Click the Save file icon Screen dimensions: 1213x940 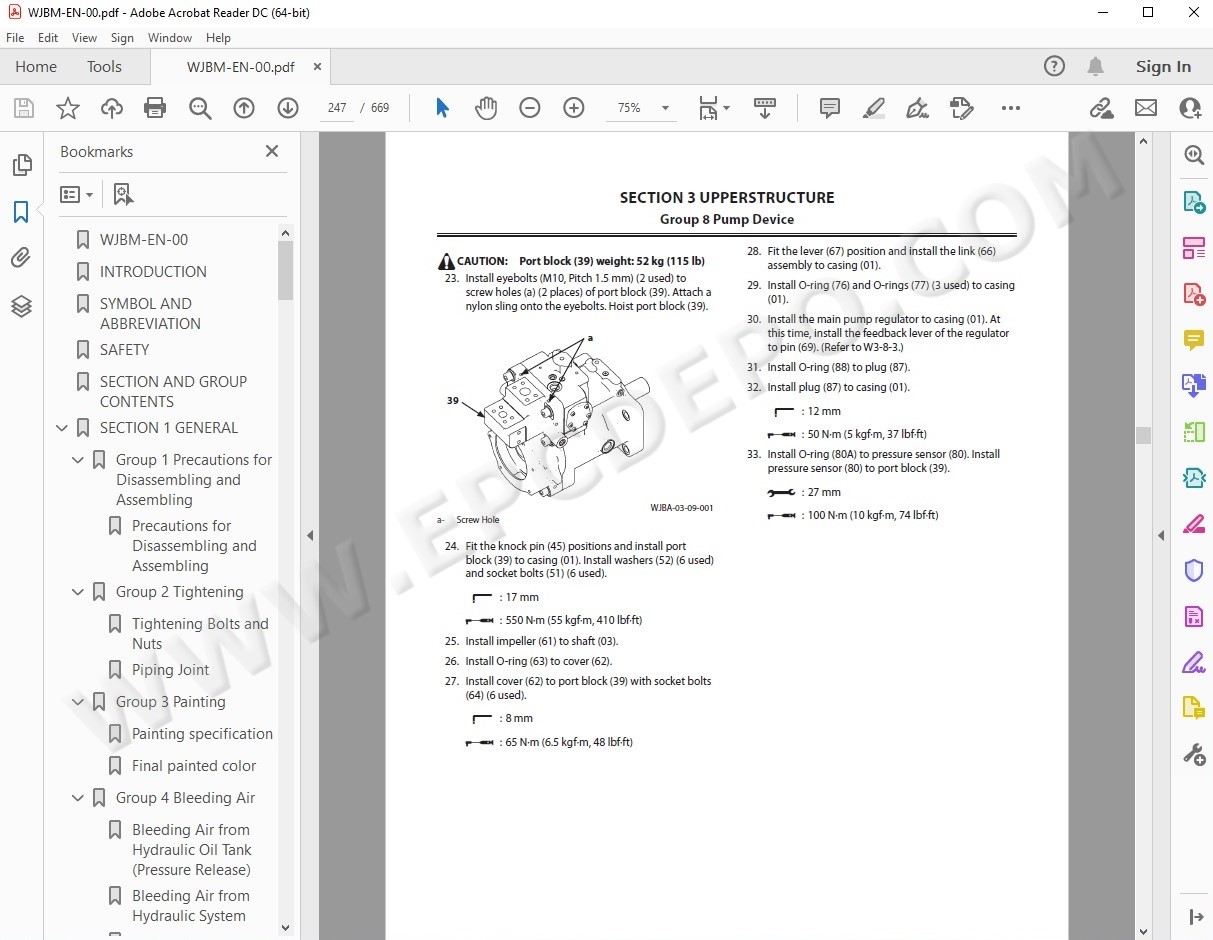(23, 108)
